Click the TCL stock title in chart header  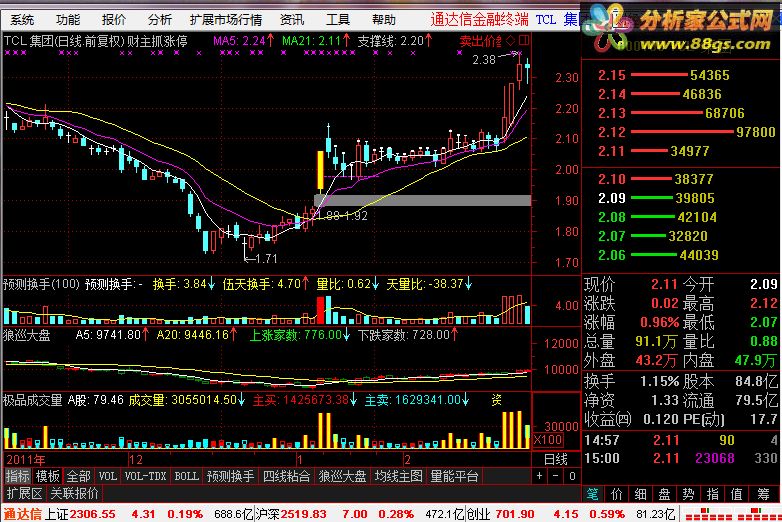point(95,41)
